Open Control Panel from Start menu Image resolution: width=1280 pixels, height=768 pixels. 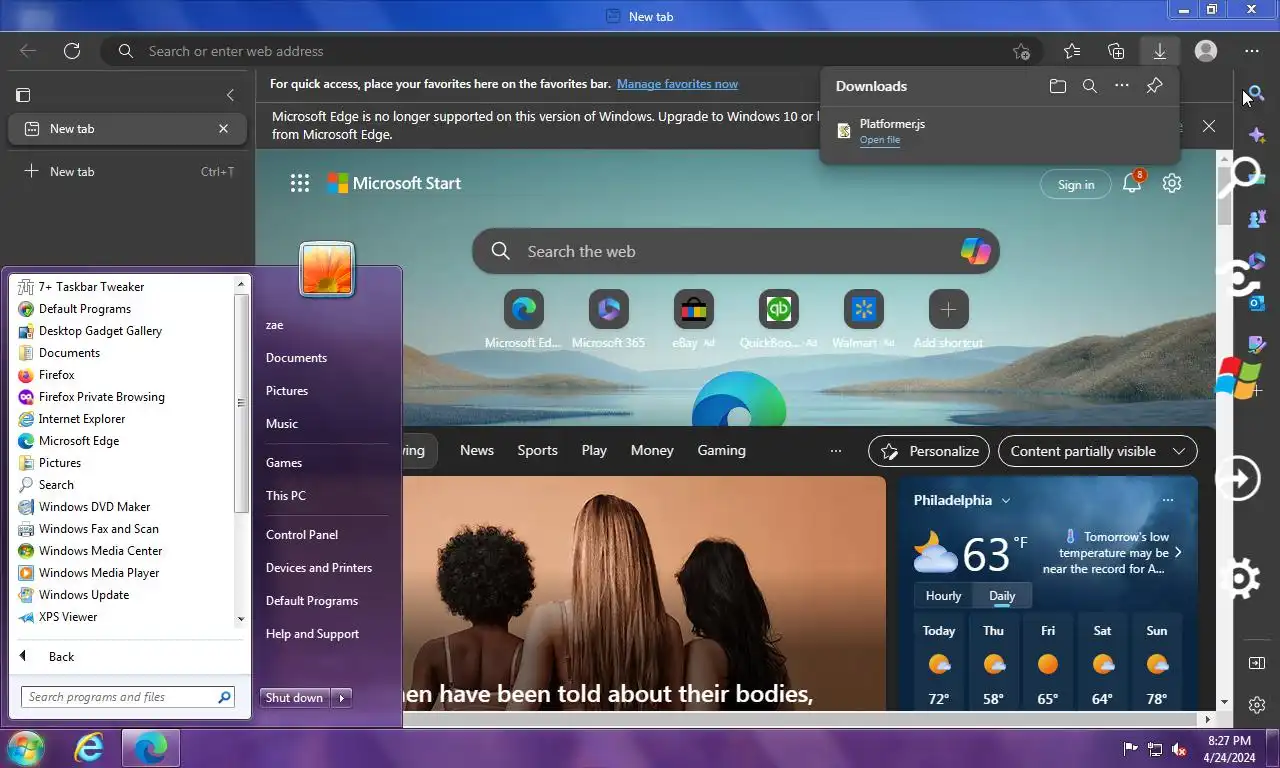[x=302, y=534]
